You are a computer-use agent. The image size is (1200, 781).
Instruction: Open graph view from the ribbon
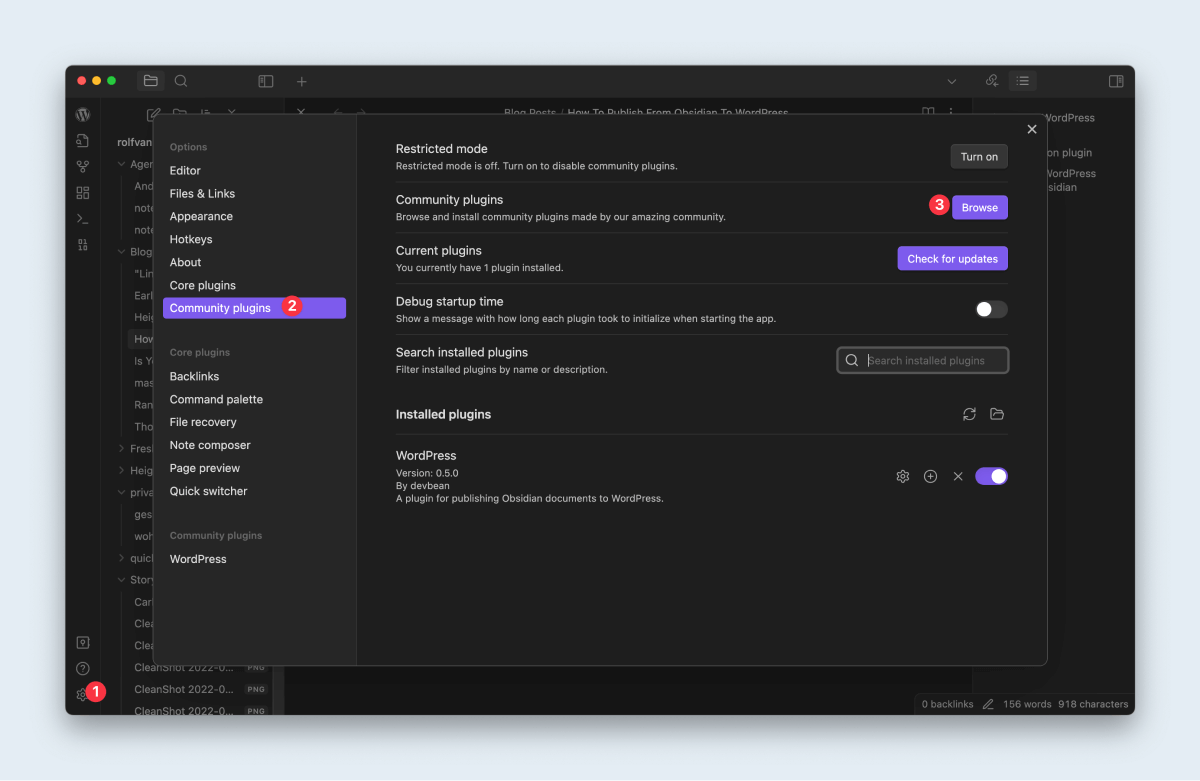pos(83,167)
